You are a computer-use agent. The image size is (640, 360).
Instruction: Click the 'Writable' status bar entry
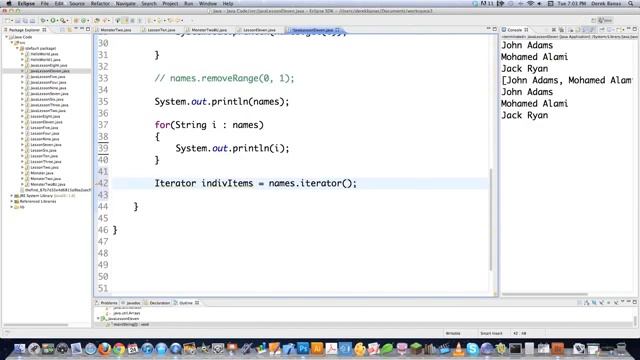(x=453, y=333)
